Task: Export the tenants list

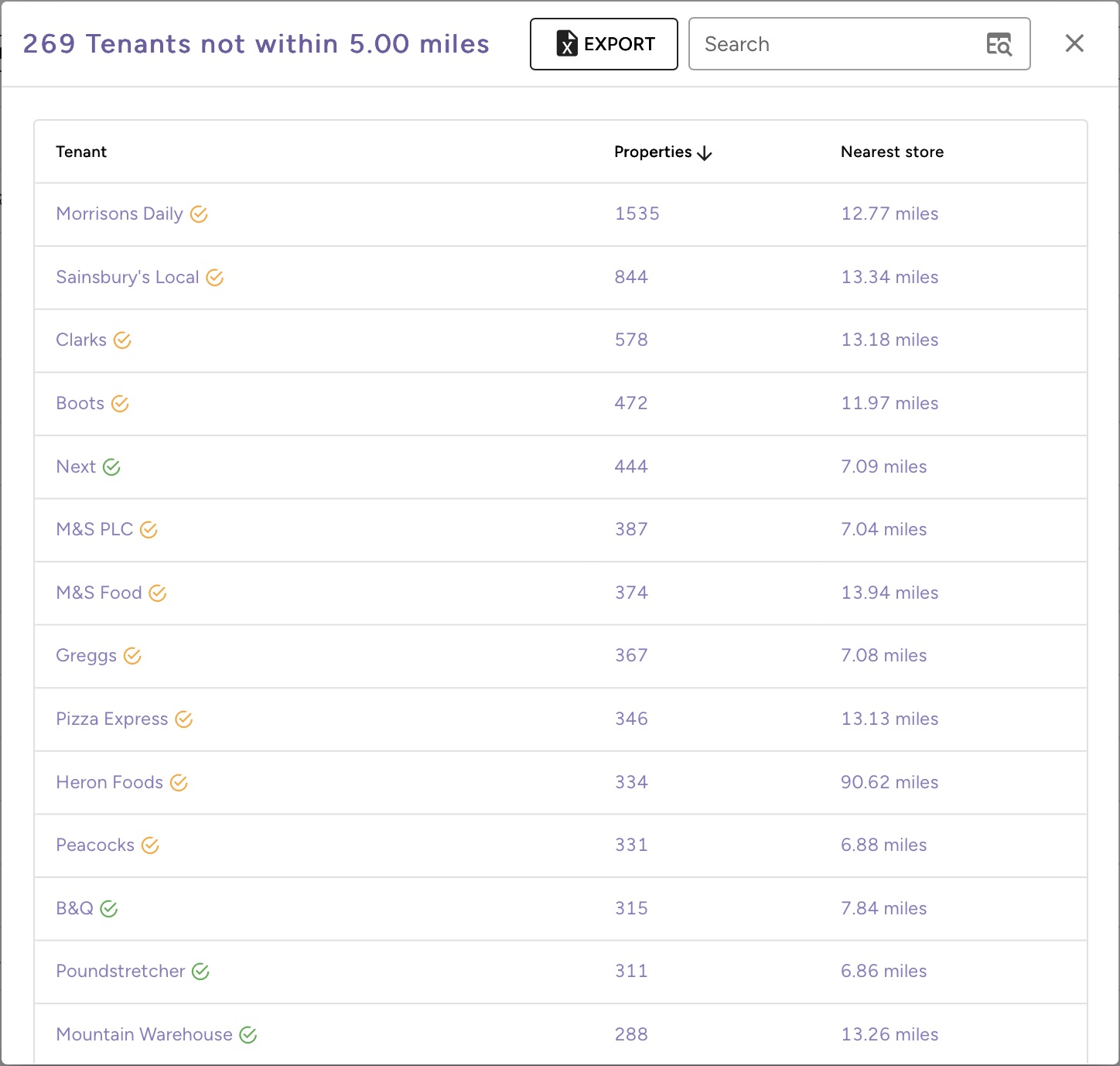Action: click(x=603, y=44)
